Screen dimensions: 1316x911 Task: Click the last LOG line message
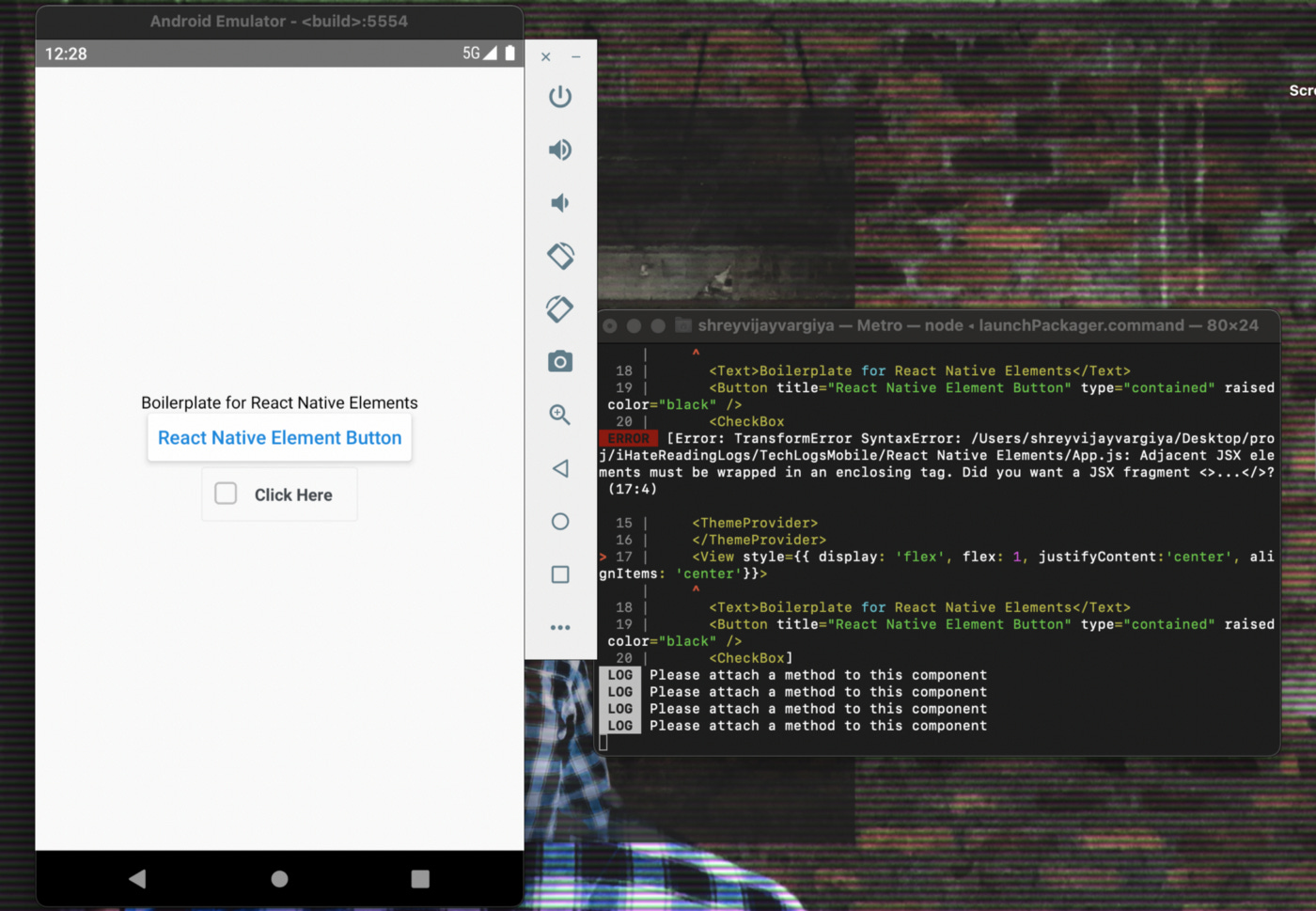point(818,726)
